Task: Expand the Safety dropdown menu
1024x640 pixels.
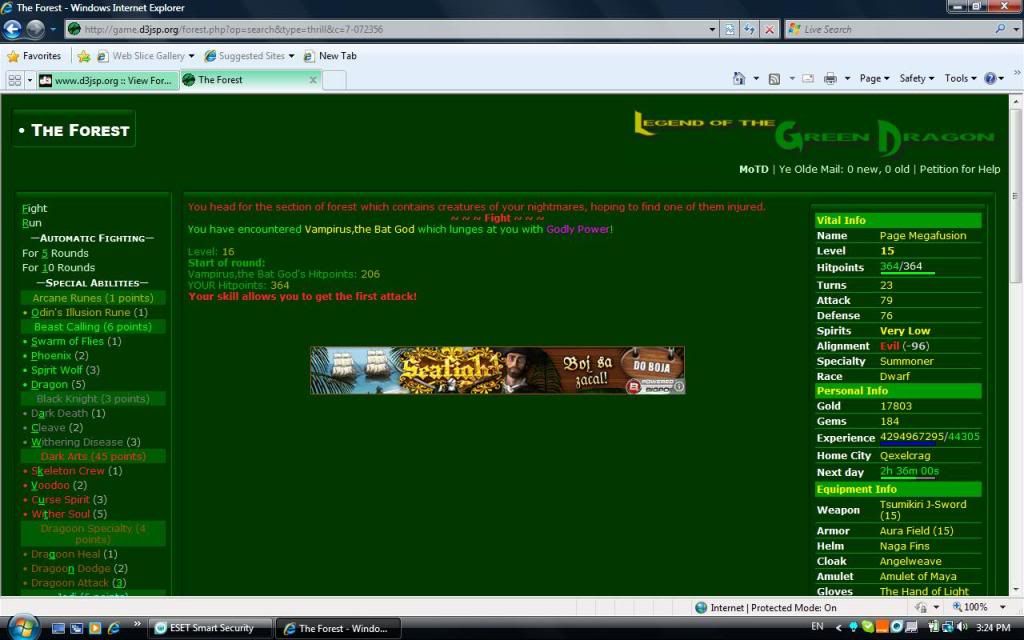Action: click(916, 79)
